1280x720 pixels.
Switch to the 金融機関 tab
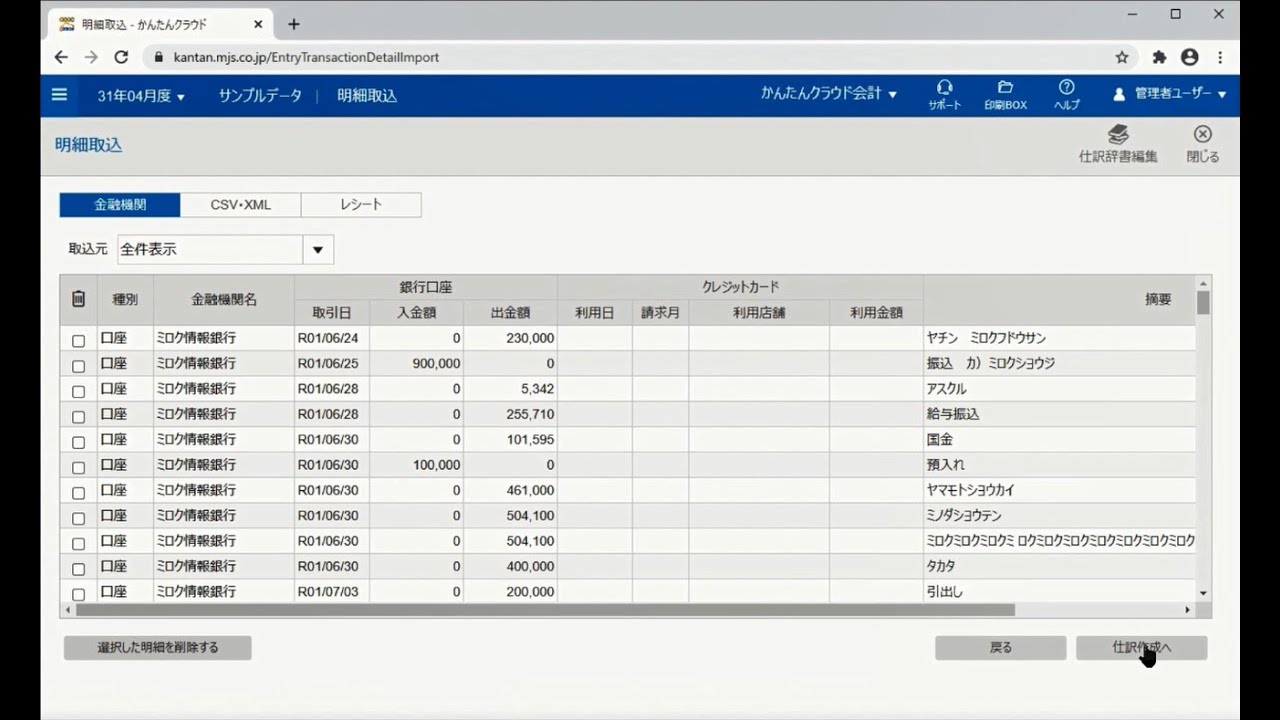click(120, 204)
